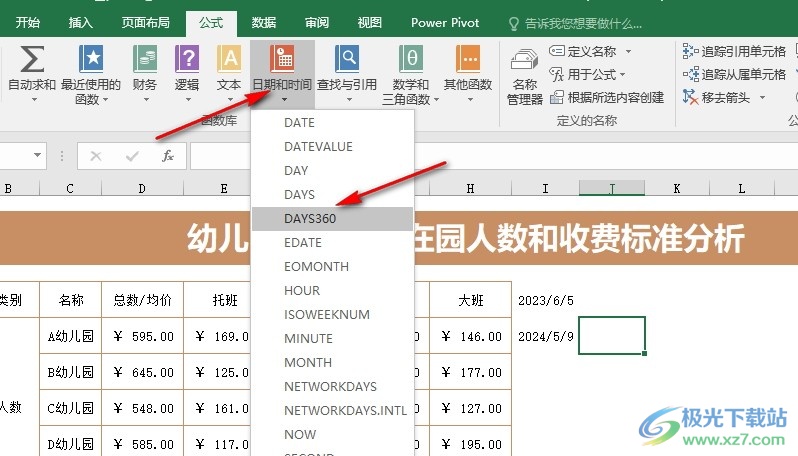Screen dimensions: 798x456
Task: Expand Lookup & Reference dropdown arrow
Action: point(349,99)
